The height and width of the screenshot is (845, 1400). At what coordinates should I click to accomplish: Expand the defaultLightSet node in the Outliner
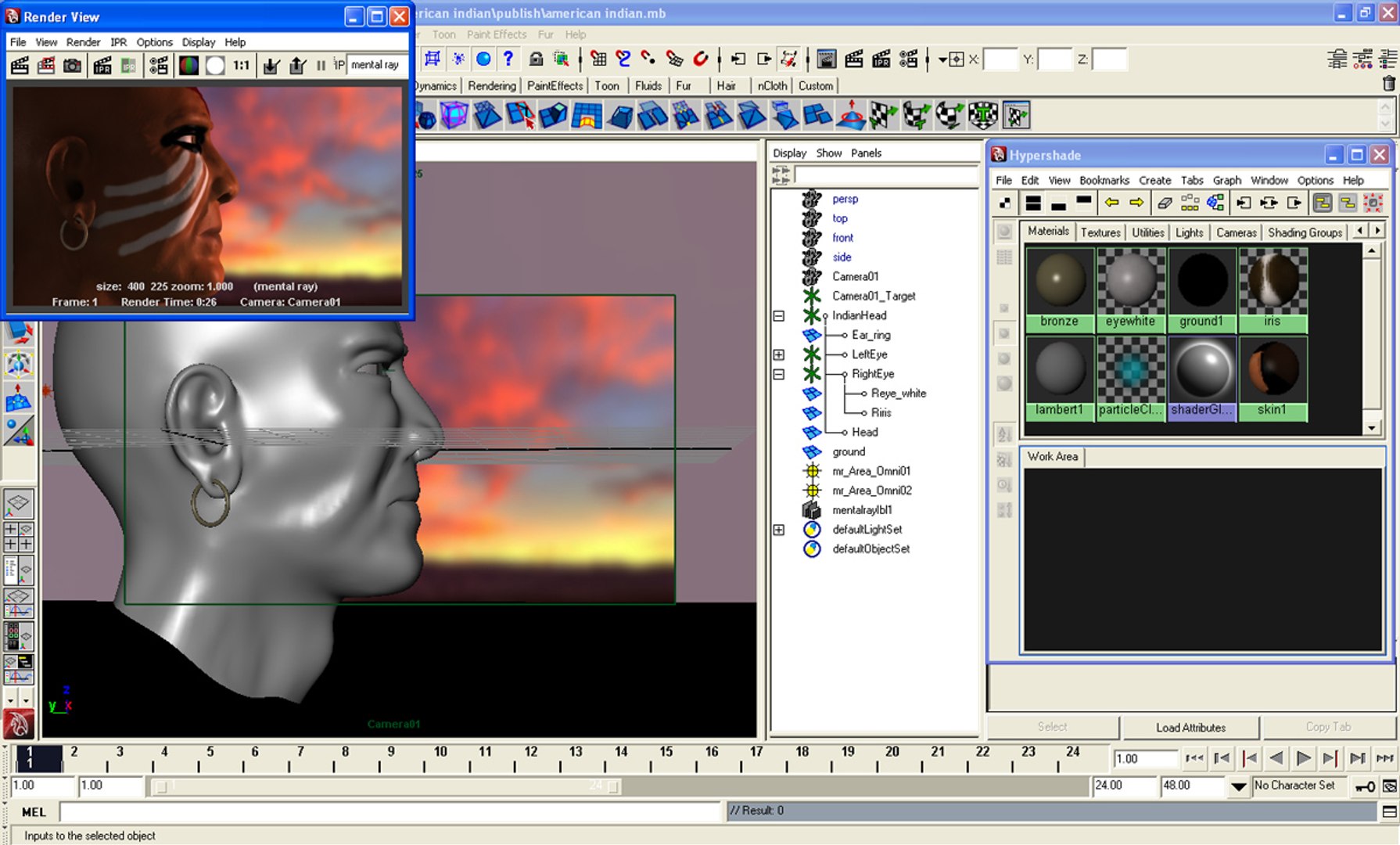[x=779, y=530]
